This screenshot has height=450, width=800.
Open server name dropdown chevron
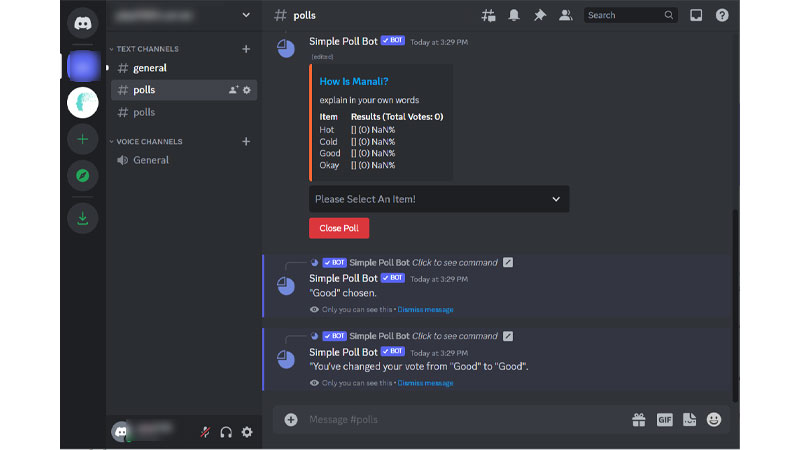(246, 15)
